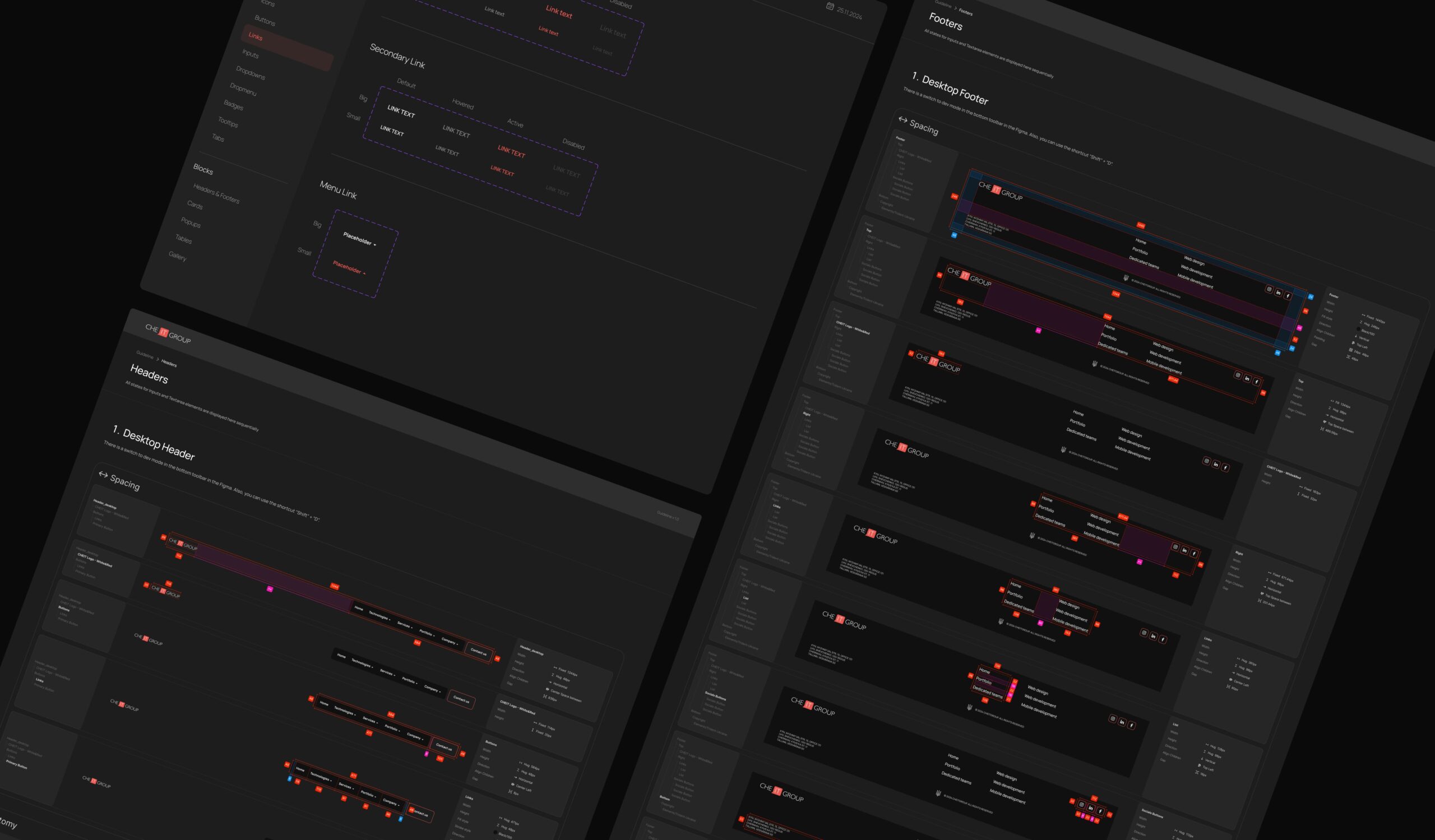Open Headers & Footers under Blocks
Viewport: 1435px width, 840px height.
(x=216, y=193)
